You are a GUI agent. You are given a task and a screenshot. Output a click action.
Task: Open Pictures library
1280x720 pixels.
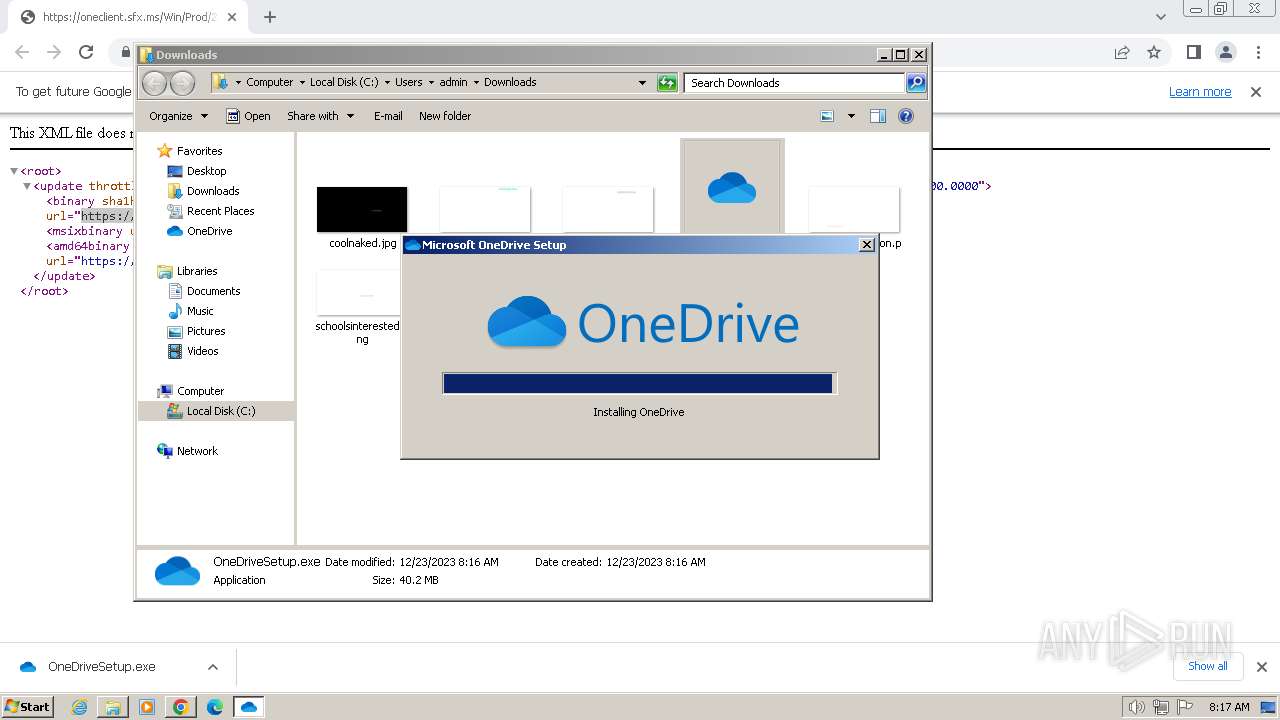pyautogui.click(x=196, y=331)
